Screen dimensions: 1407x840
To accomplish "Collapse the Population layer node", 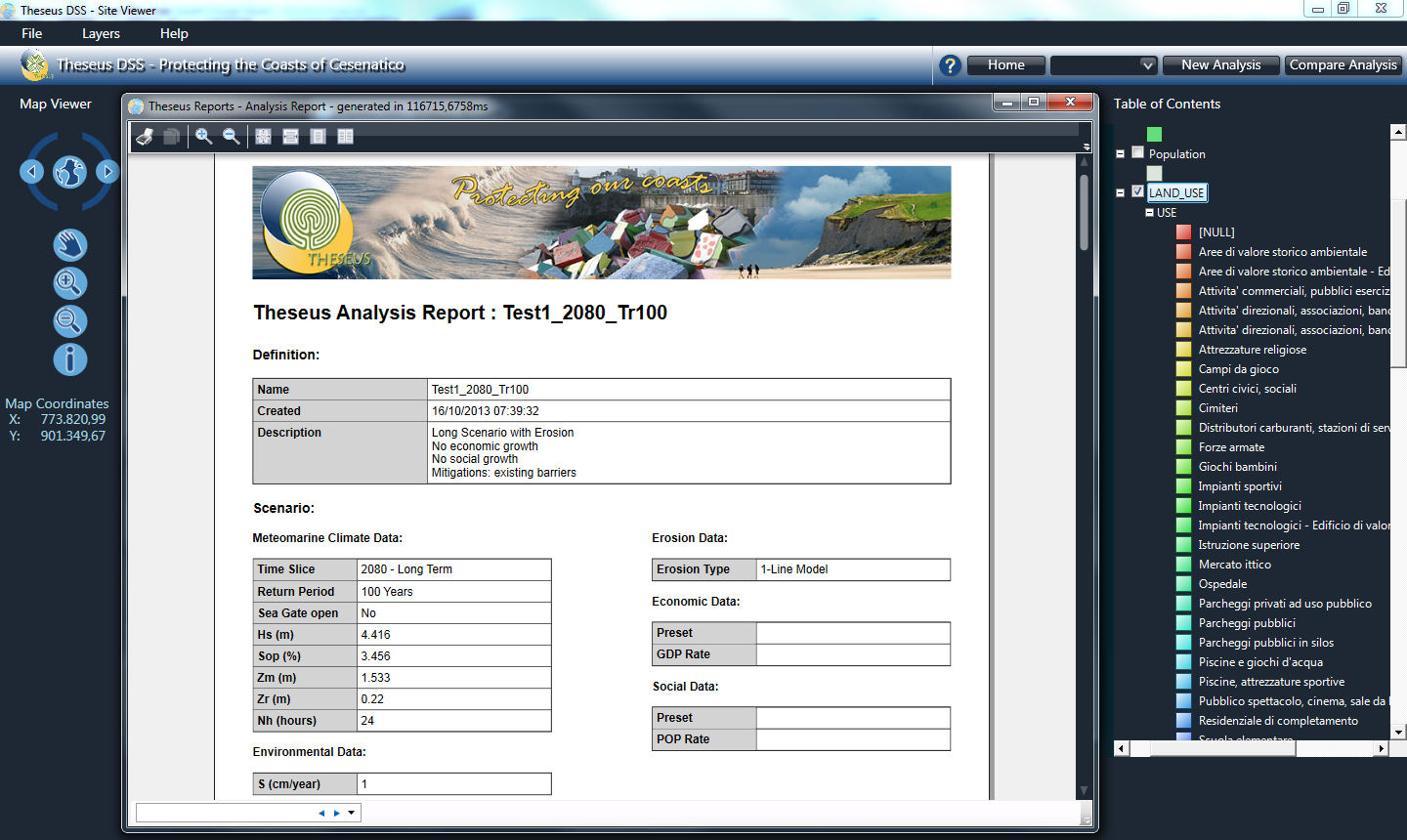I will tap(1120, 153).
